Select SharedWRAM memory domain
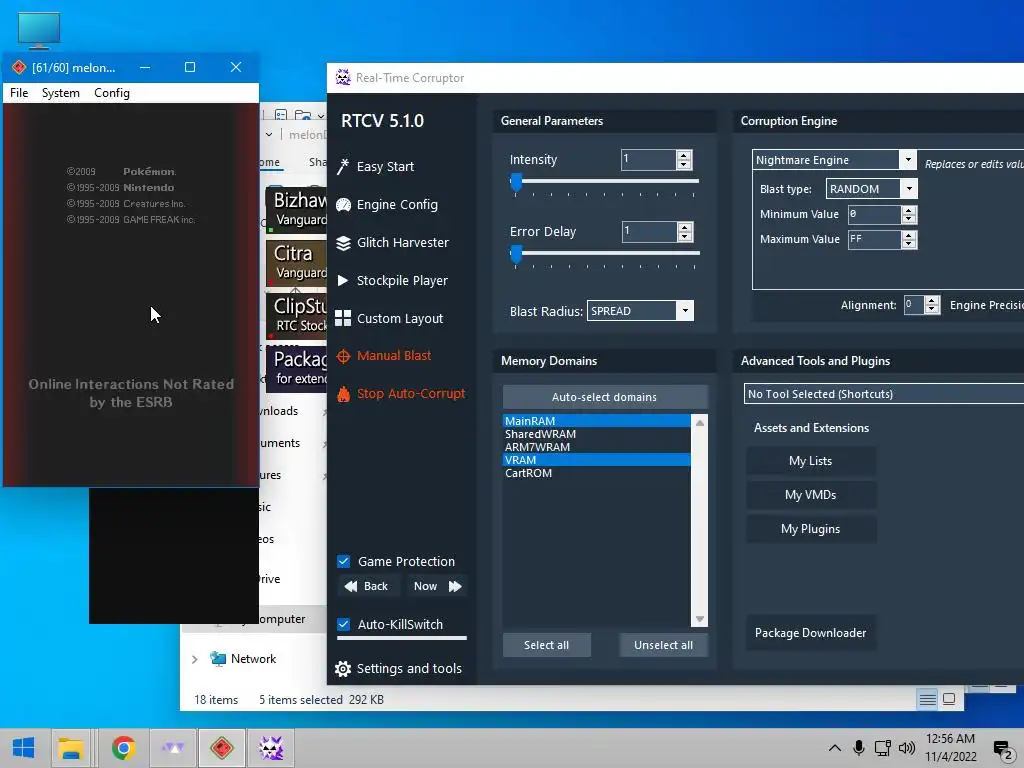Screen dimensions: 1024x768 [x=596, y=434]
